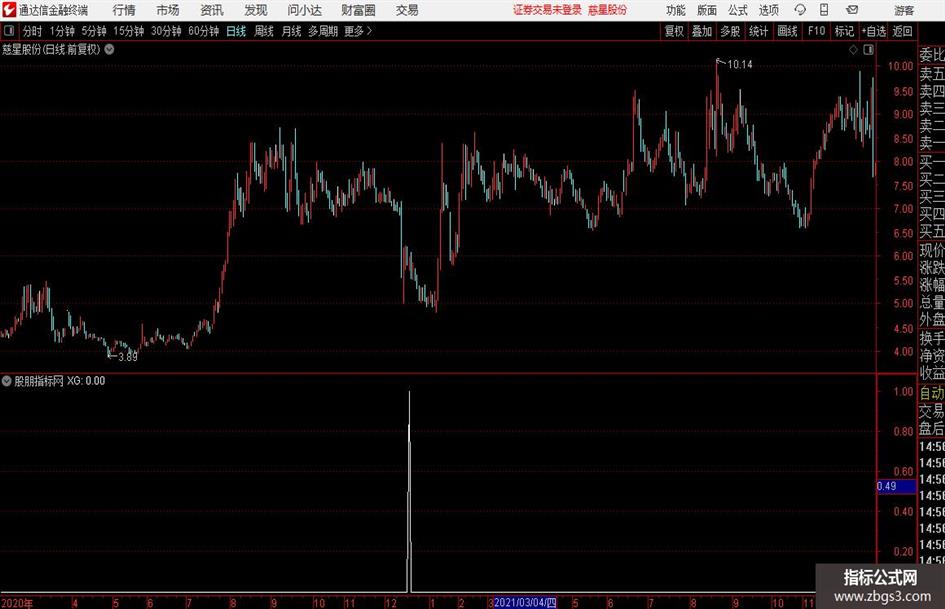Expand the 更多 periods chevron
Screen dimensions: 945x609
[x=369, y=31]
